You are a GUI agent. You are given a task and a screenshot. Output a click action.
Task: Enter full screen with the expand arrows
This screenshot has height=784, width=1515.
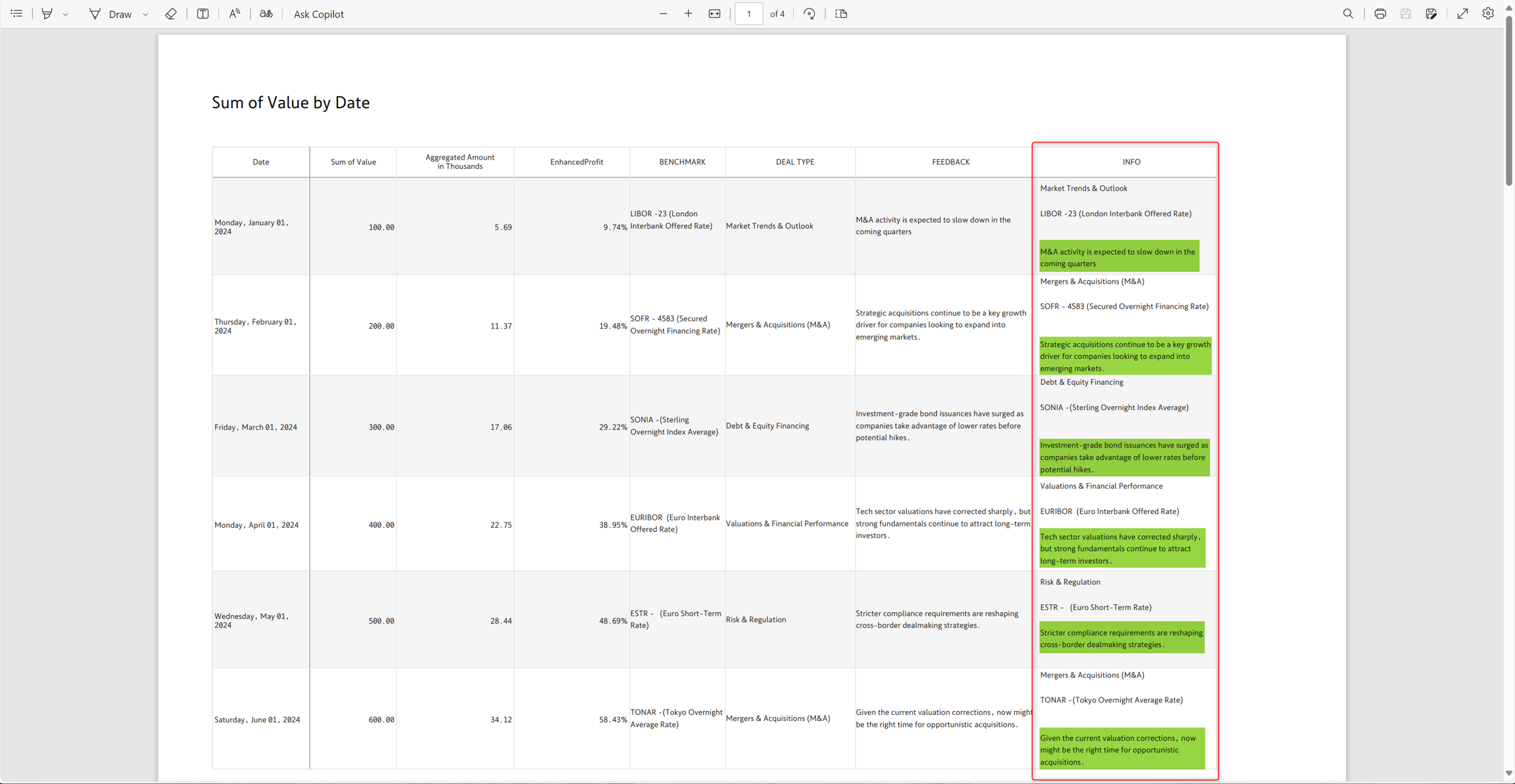pos(1462,14)
